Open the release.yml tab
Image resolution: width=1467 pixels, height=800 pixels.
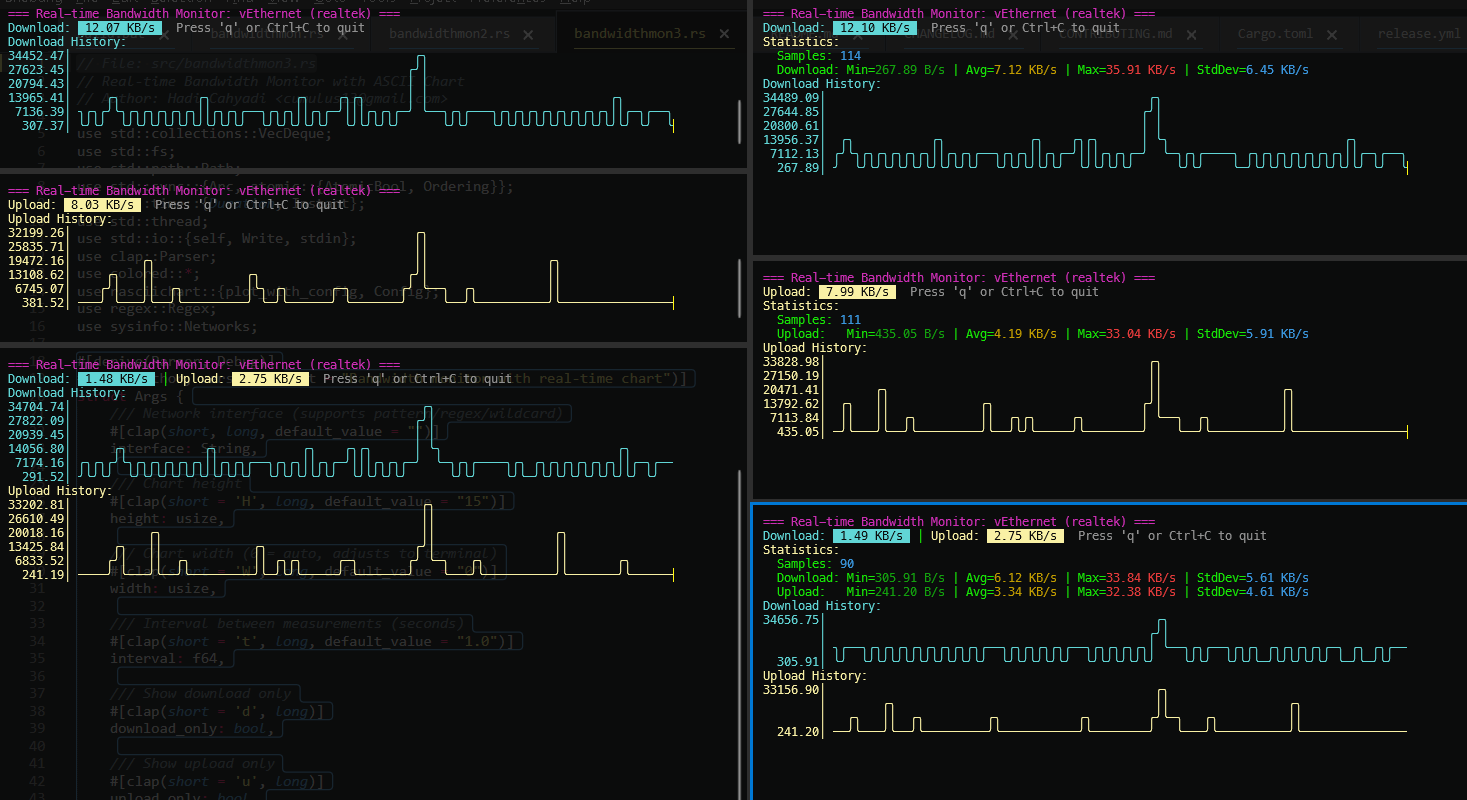[x=1418, y=34]
